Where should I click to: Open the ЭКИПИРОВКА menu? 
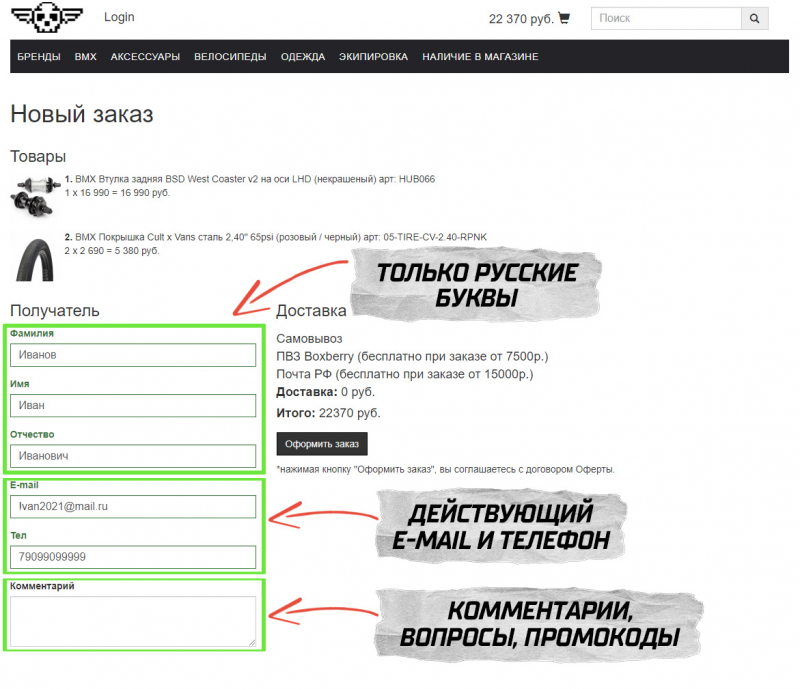point(373,57)
